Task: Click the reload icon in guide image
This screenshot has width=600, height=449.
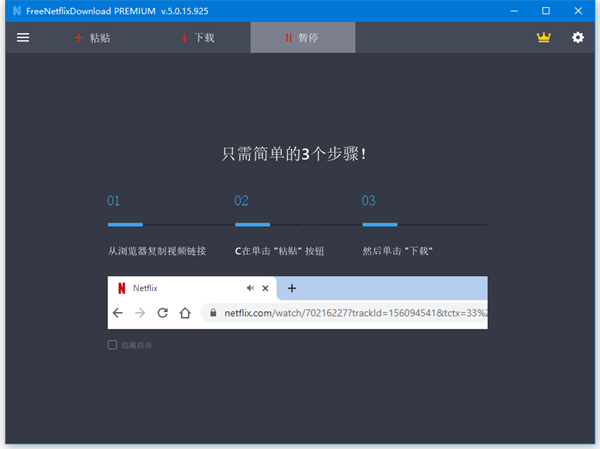Action: pos(163,313)
